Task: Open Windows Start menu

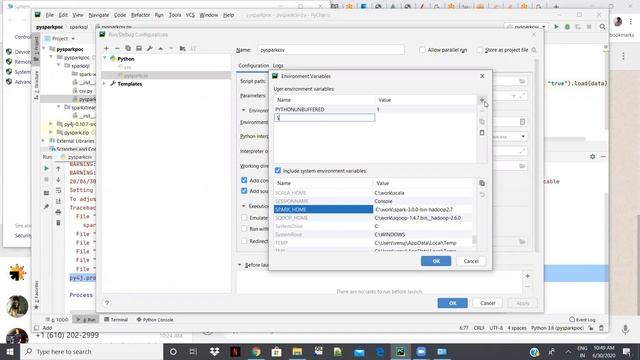Action: click(x=10, y=351)
